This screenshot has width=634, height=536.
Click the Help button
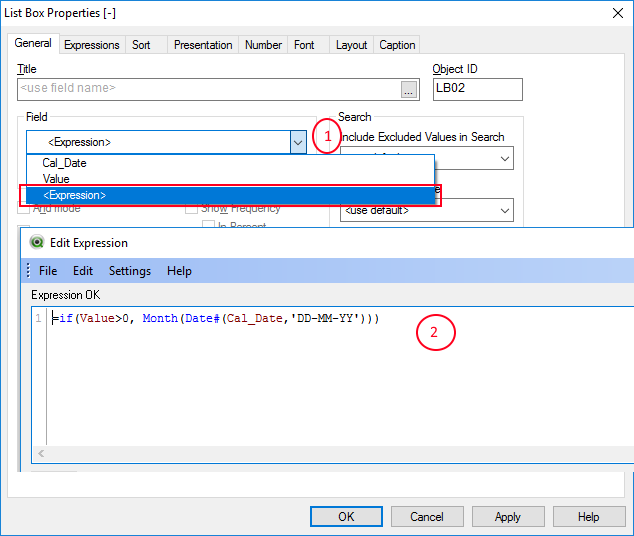588,517
